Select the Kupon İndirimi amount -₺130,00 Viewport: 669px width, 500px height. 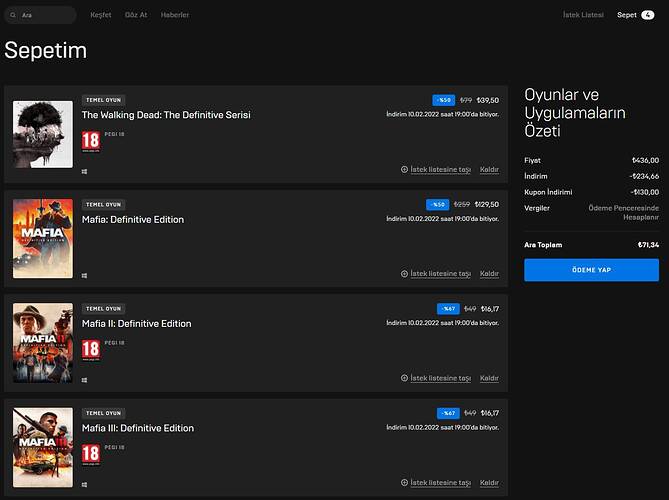click(x=645, y=192)
